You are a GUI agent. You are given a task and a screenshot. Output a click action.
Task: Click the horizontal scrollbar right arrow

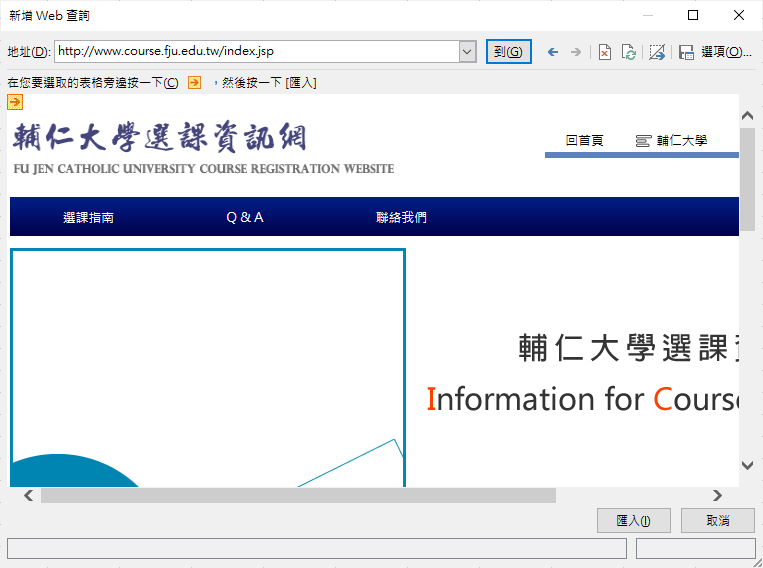pyautogui.click(x=717, y=495)
